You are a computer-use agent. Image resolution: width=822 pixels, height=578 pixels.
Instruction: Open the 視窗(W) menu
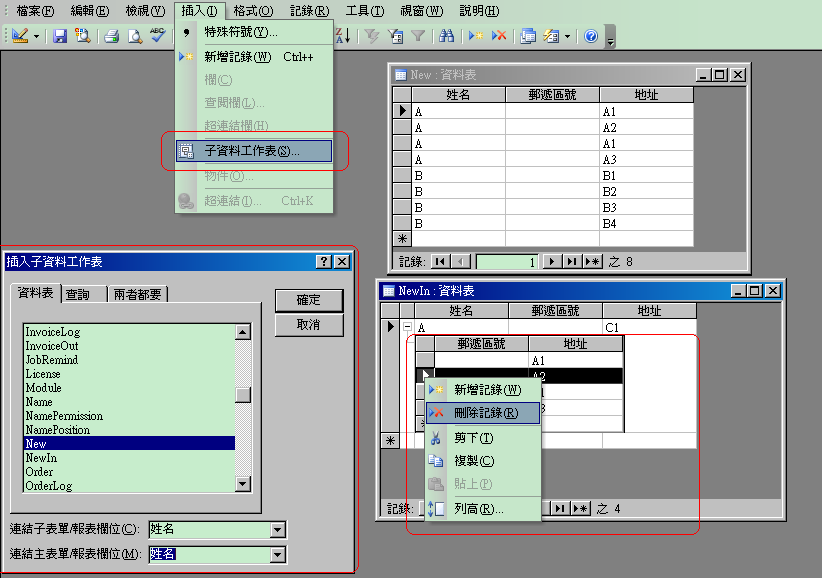[421, 10]
